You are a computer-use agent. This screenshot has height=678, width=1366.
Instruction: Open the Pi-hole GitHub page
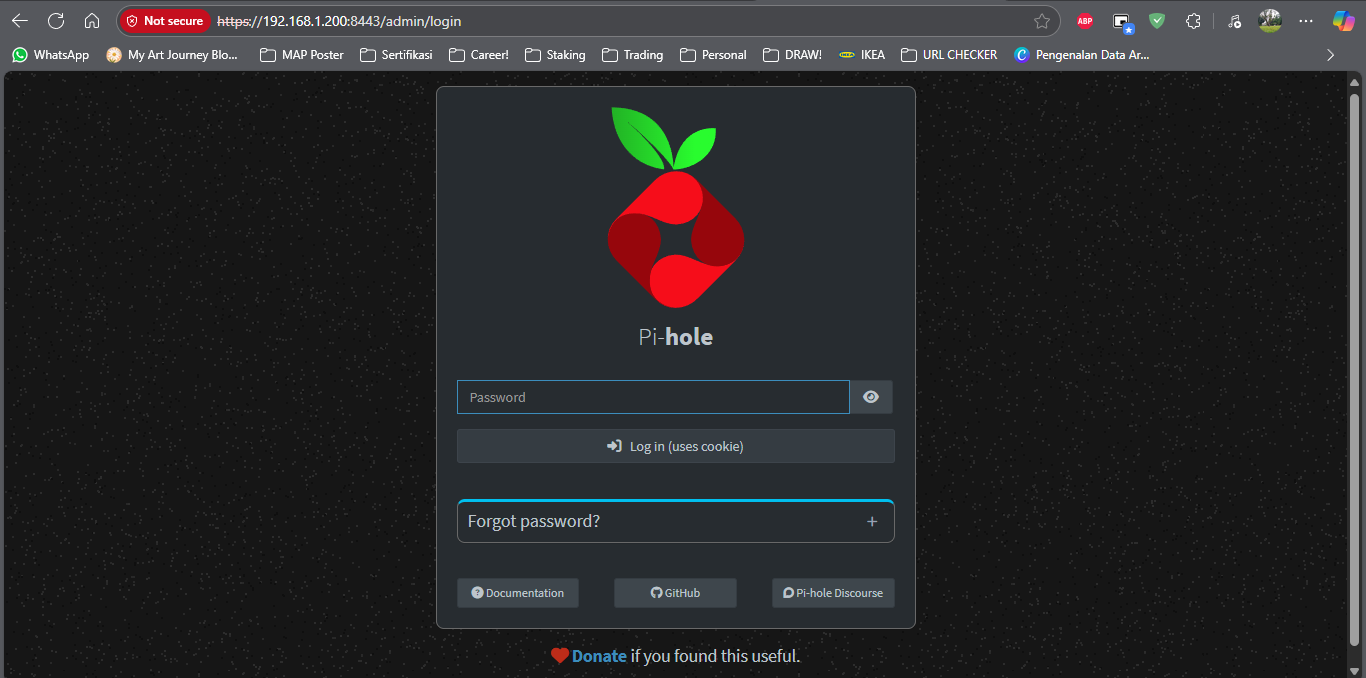[x=675, y=593]
